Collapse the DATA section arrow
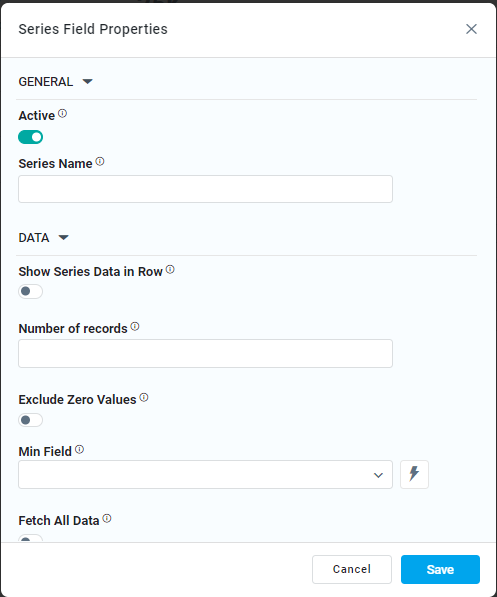 point(64,238)
